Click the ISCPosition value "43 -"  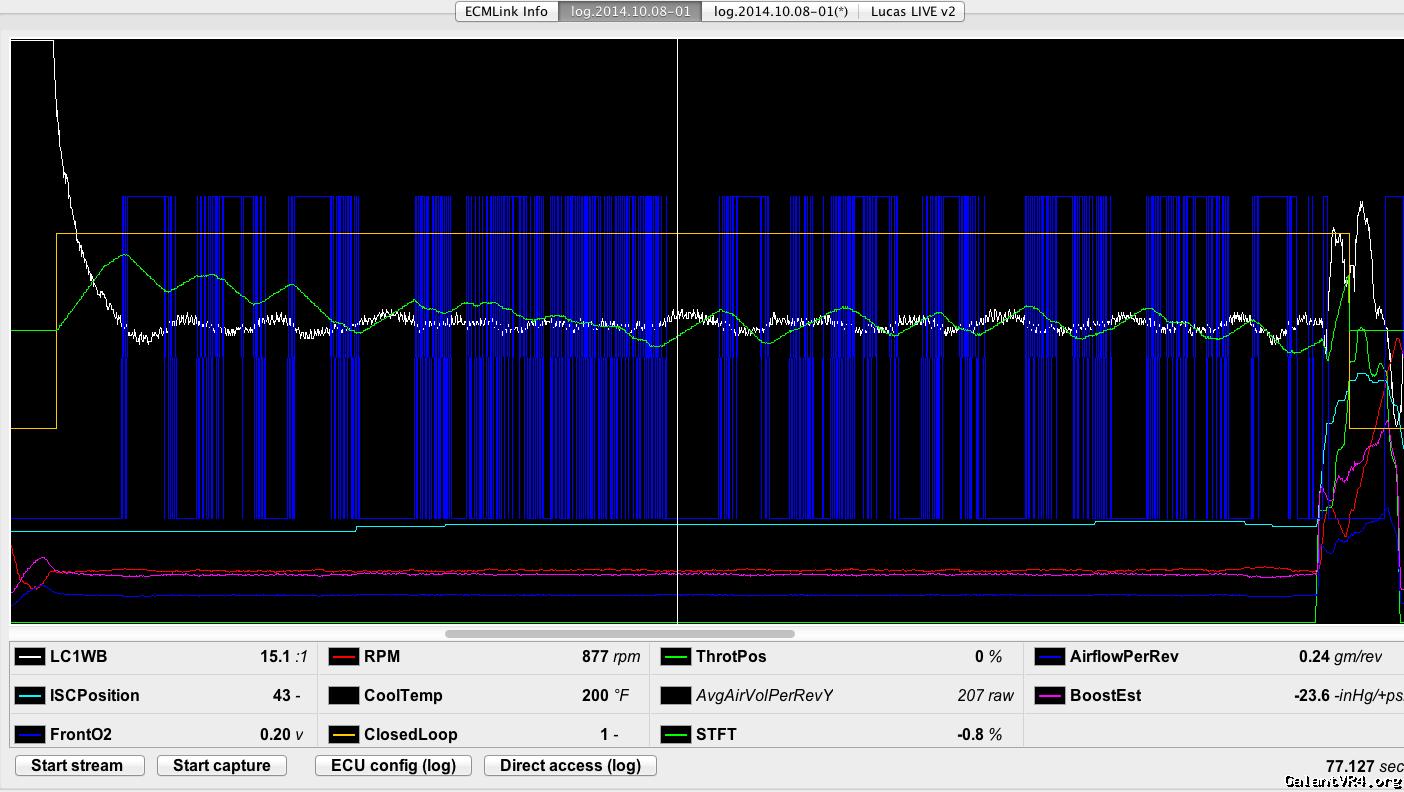point(286,696)
